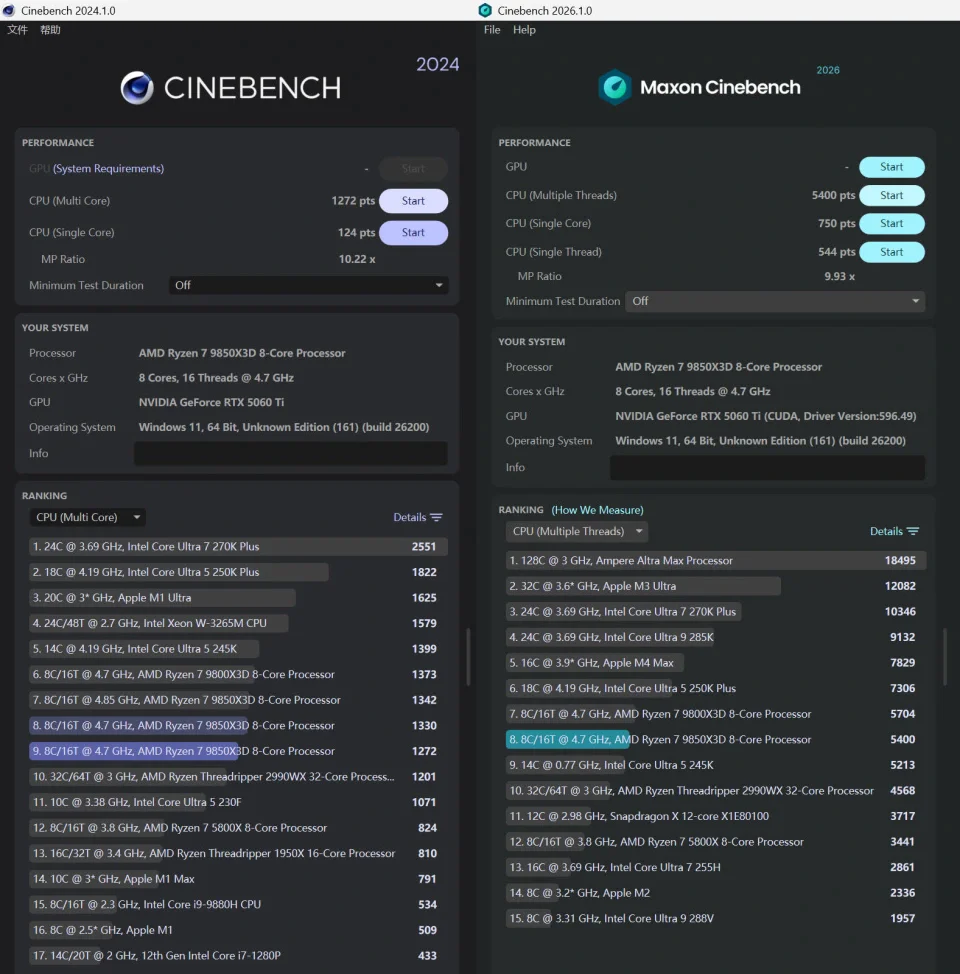The height and width of the screenshot is (974, 960).
Task: Select 2024 row Ryzen 7 5800X scoring 824
Action: point(238,827)
